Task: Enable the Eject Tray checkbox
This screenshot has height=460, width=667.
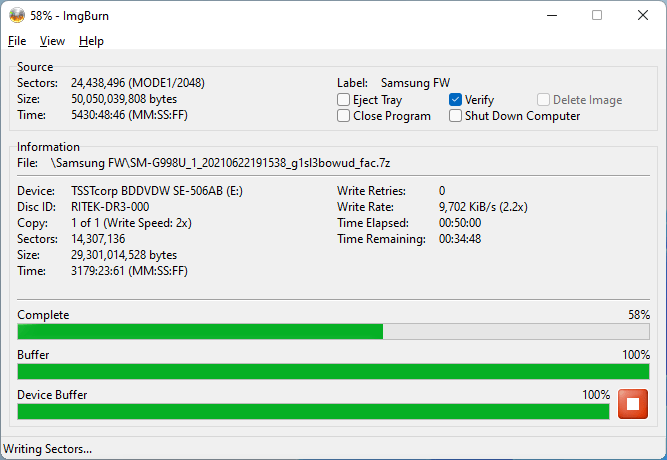Action: click(344, 100)
